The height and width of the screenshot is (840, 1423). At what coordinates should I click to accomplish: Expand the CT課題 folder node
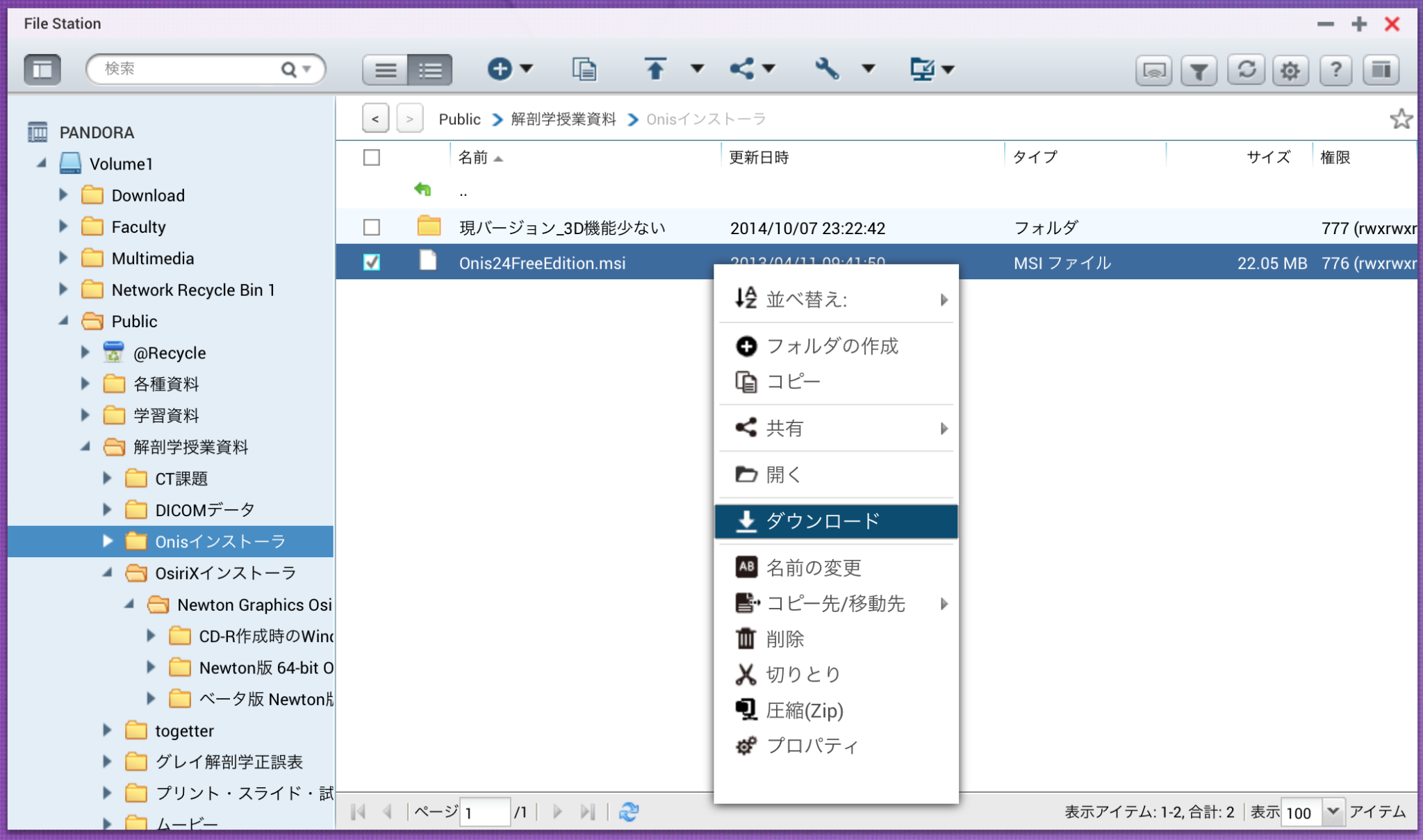107,478
